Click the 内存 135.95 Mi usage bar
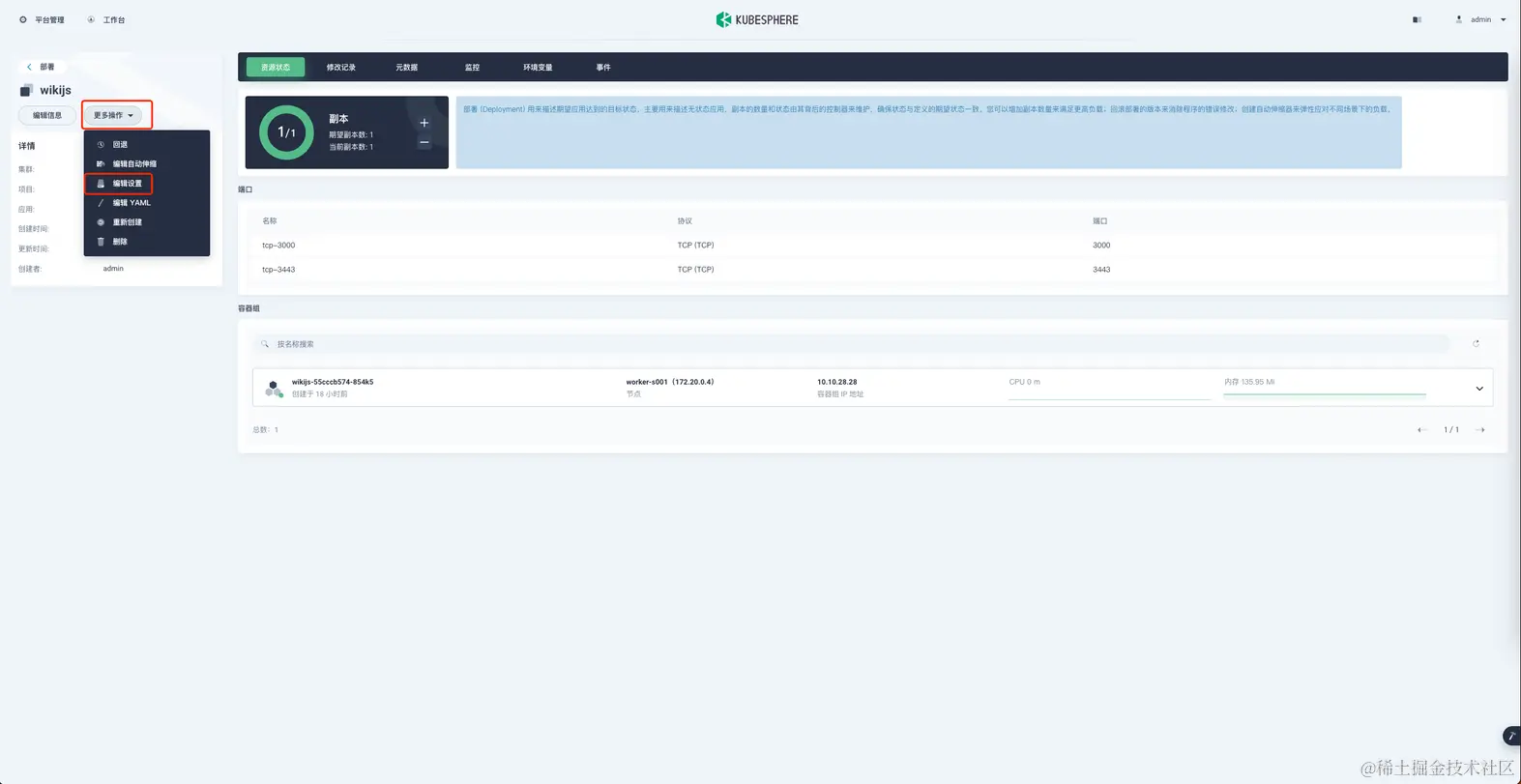This screenshot has width=1521, height=784. pos(1325,388)
